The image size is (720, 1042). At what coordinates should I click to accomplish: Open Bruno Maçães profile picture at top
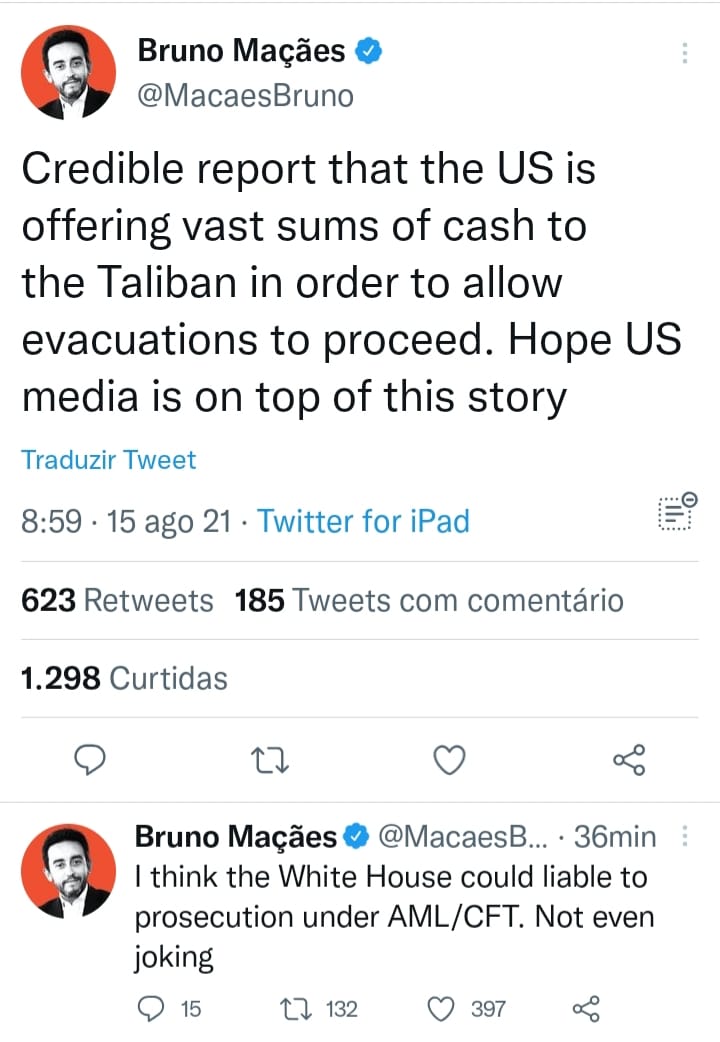pyautogui.click(x=68, y=72)
